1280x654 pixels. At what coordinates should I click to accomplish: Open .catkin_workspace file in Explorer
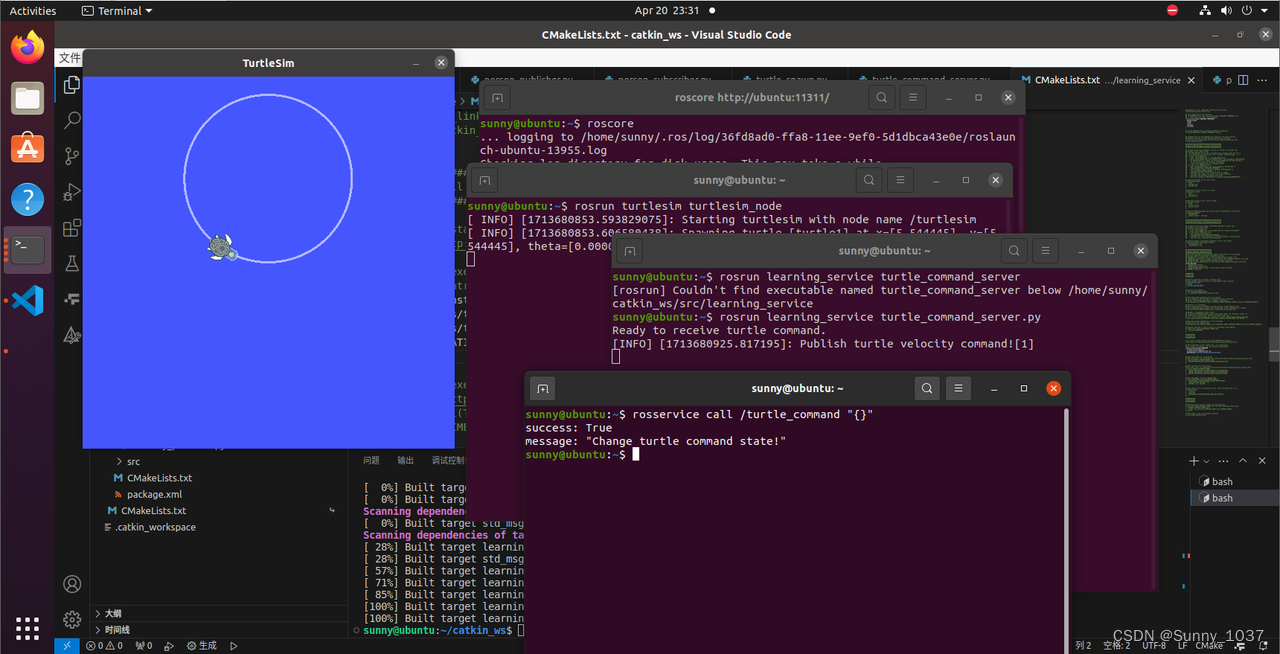[155, 527]
